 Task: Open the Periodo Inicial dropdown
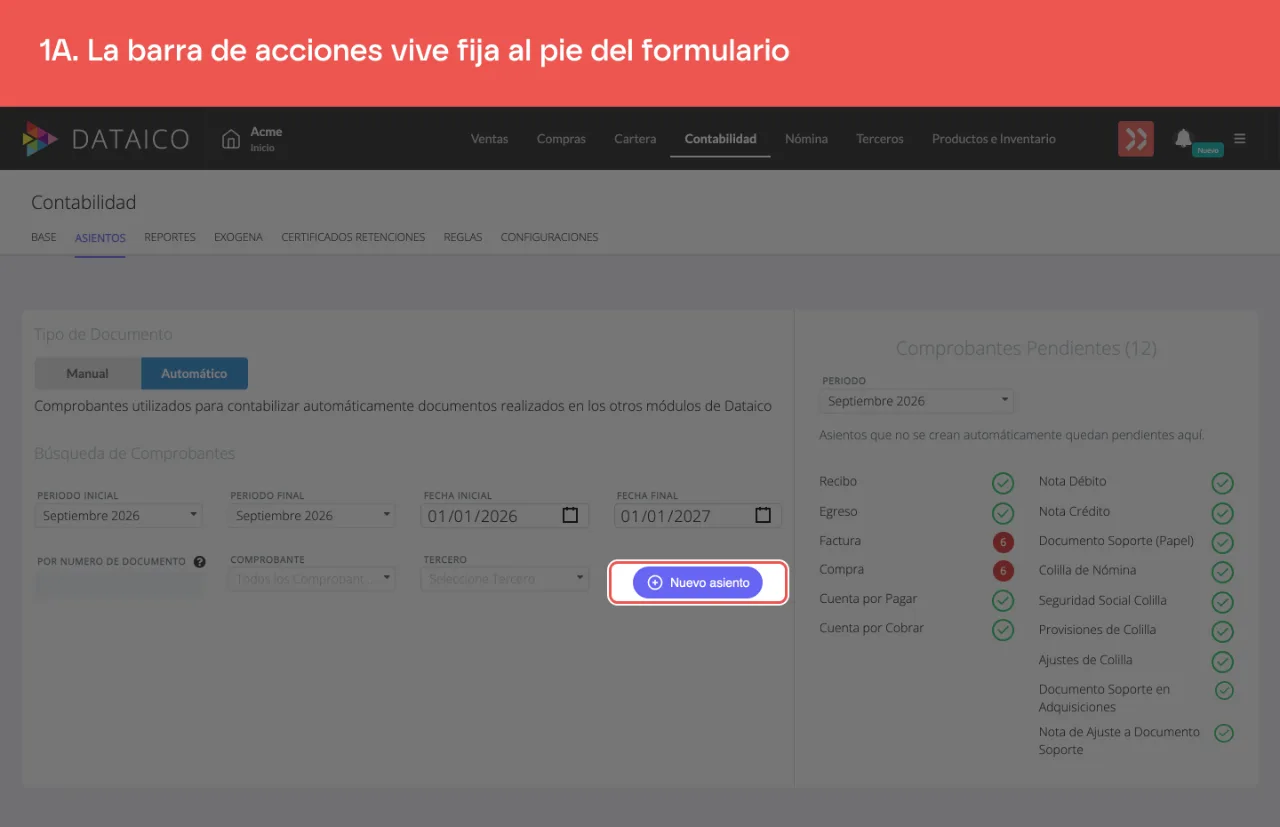(x=119, y=516)
